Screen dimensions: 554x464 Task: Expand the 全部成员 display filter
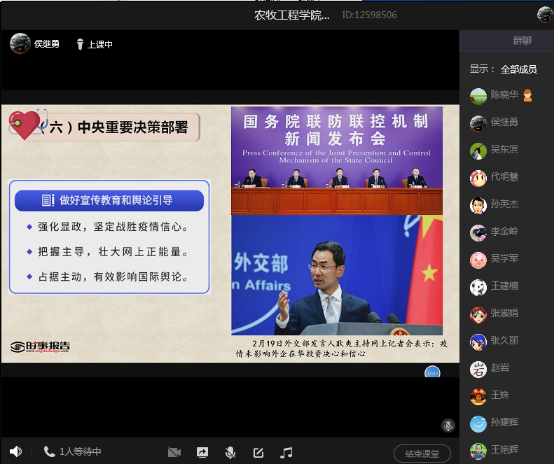pyautogui.click(x=519, y=69)
